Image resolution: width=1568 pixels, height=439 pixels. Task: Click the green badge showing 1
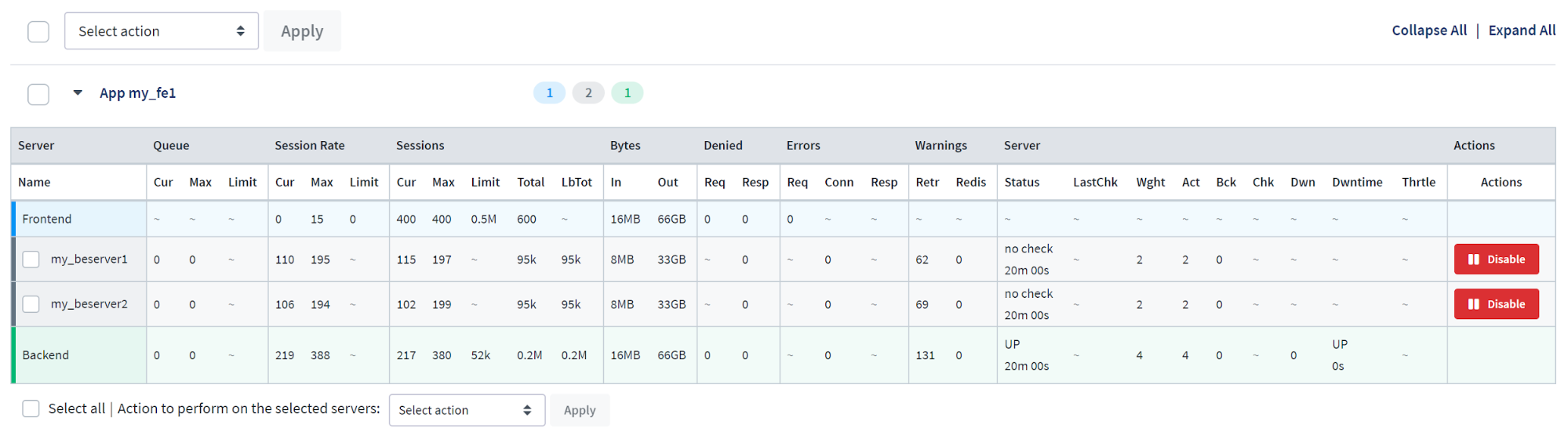[628, 93]
